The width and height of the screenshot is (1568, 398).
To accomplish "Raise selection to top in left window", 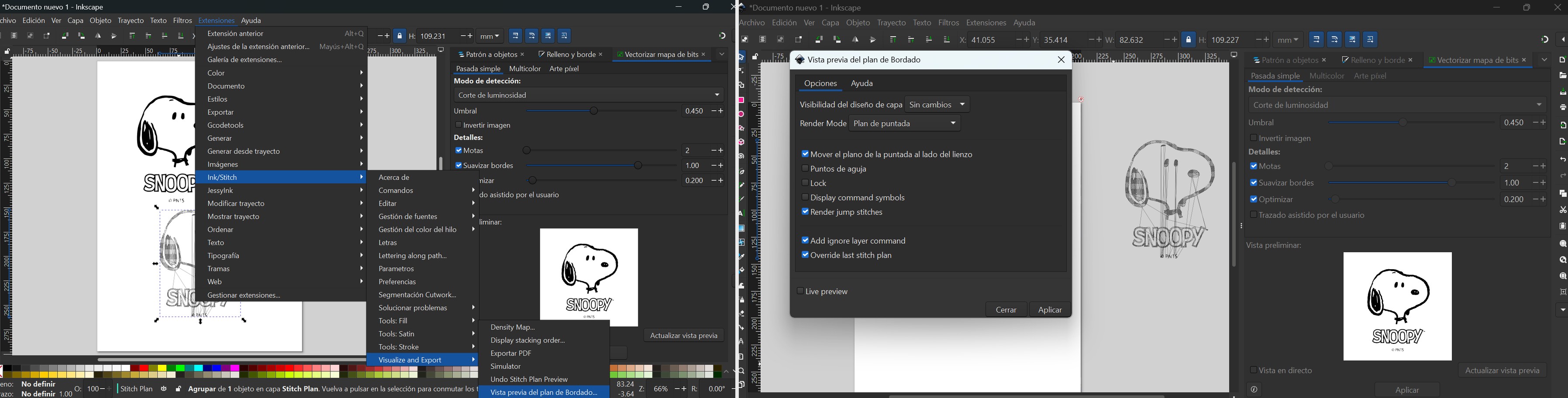I will [x=132, y=36].
